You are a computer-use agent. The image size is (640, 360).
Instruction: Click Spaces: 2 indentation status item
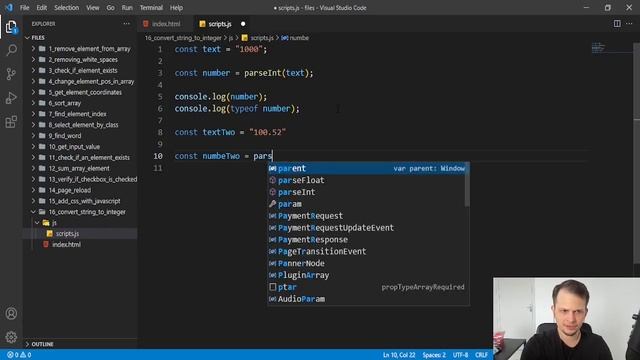[x=434, y=355]
